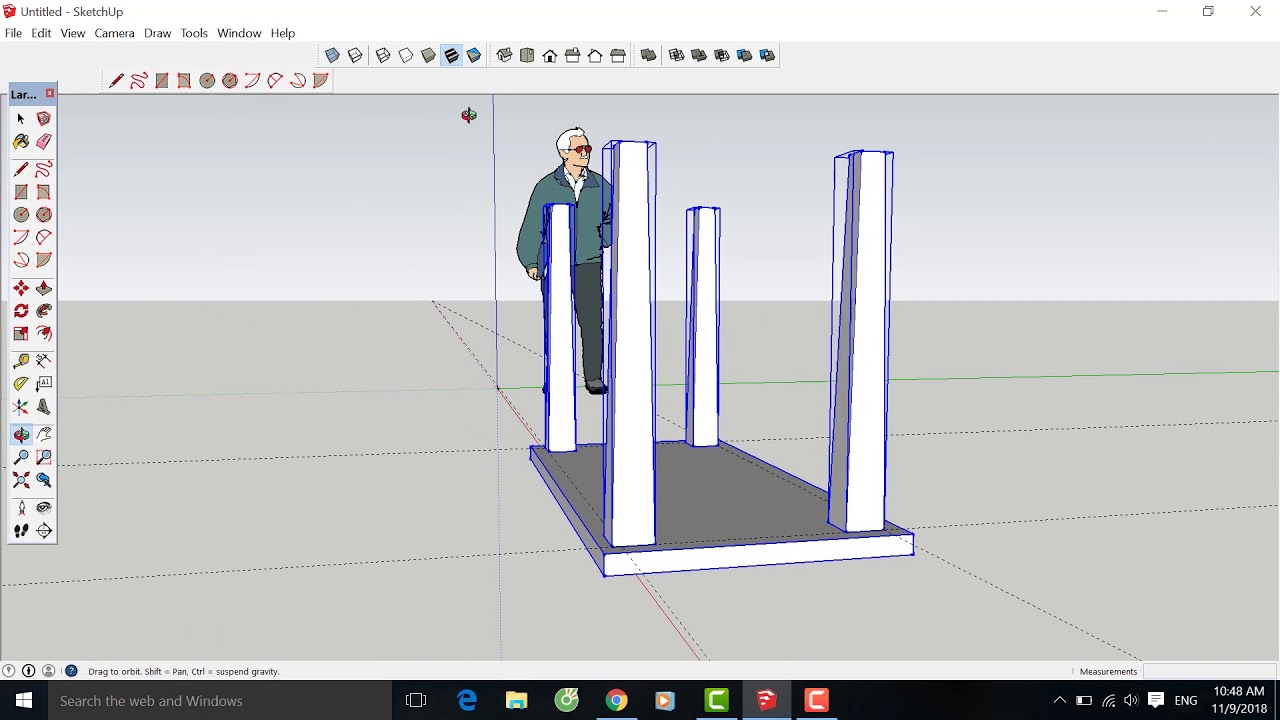Screen dimensions: 1280x720
Task: Choose Freehand tool in Large Tool Set
Action: pyautogui.click(x=44, y=170)
